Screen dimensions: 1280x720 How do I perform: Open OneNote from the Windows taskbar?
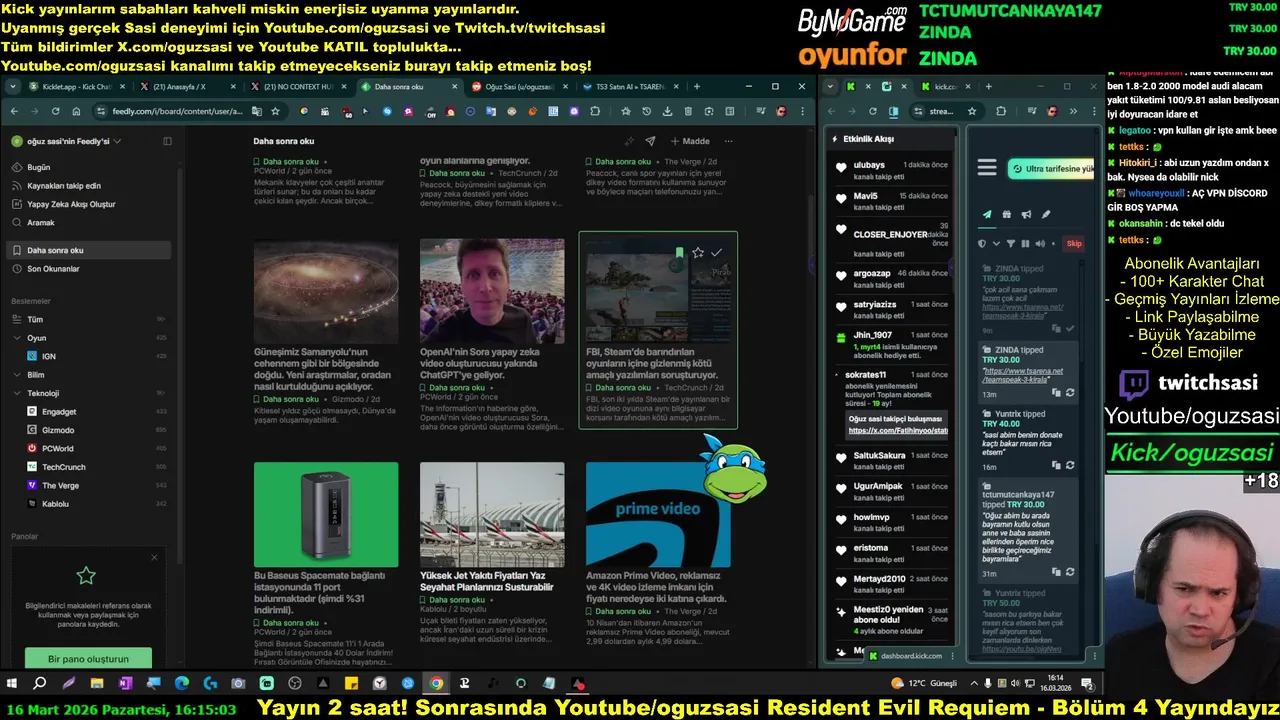125,684
